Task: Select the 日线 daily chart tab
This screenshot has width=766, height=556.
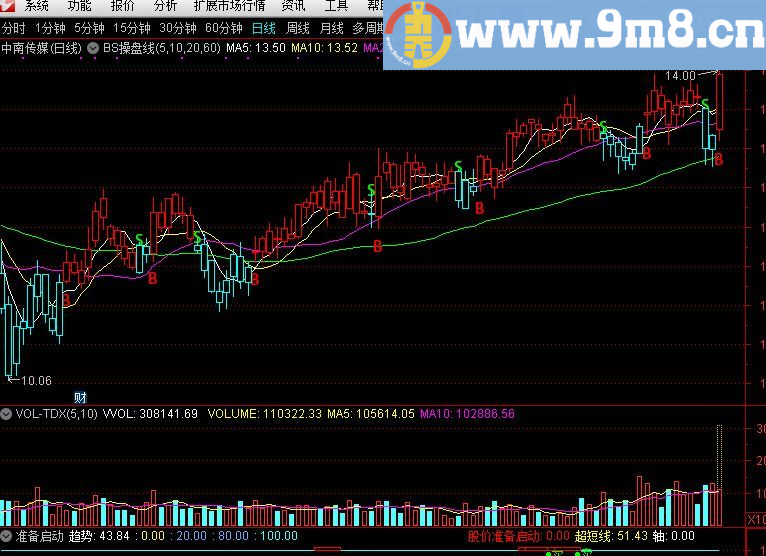Action: (264, 28)
